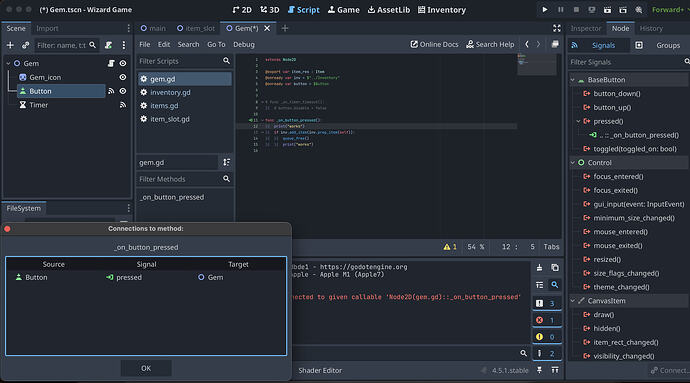Toggle alphabetical sorting of methods icon

click(226, 162)
